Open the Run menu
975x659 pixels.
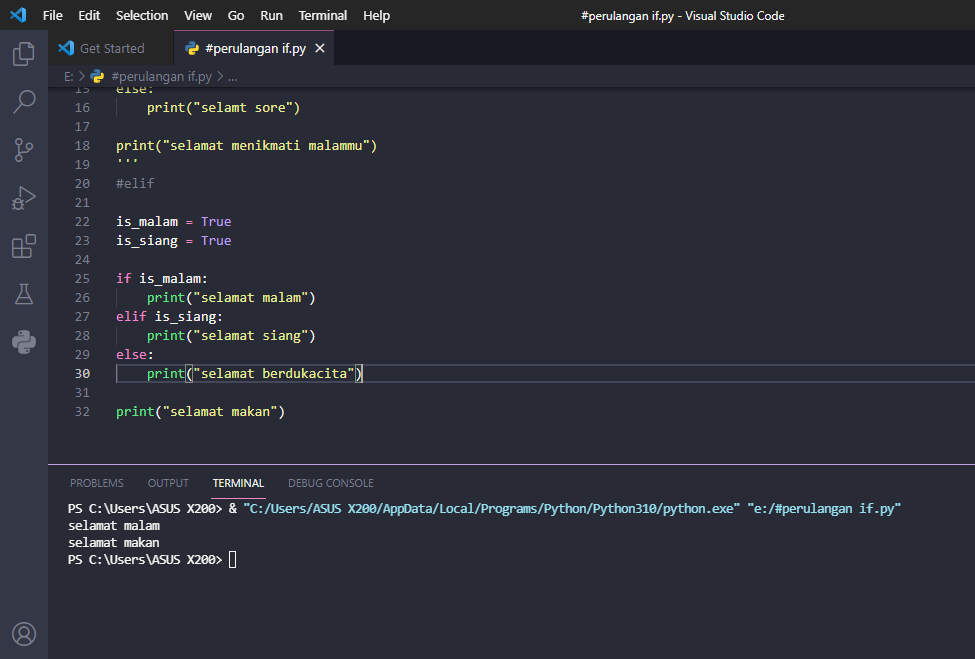(270, 15)
